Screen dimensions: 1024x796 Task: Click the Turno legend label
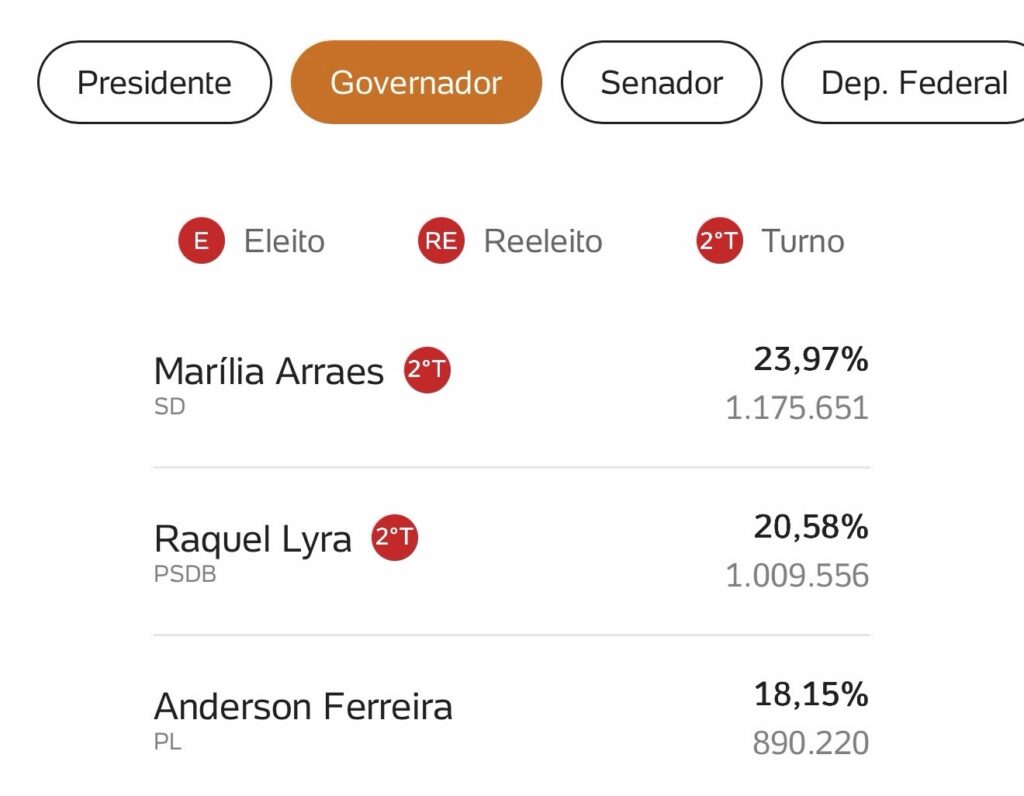coord(803,242)
